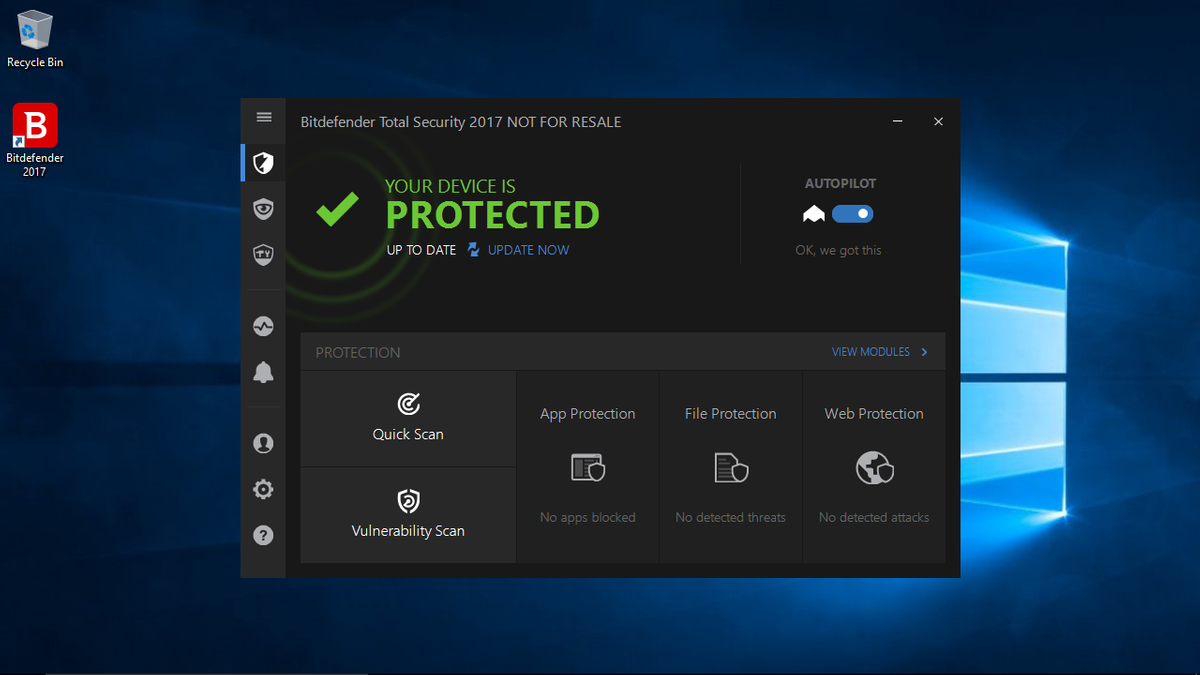1200x675 pixels.
Task: Open Notifications bell icon
Action: pos(263,372)
